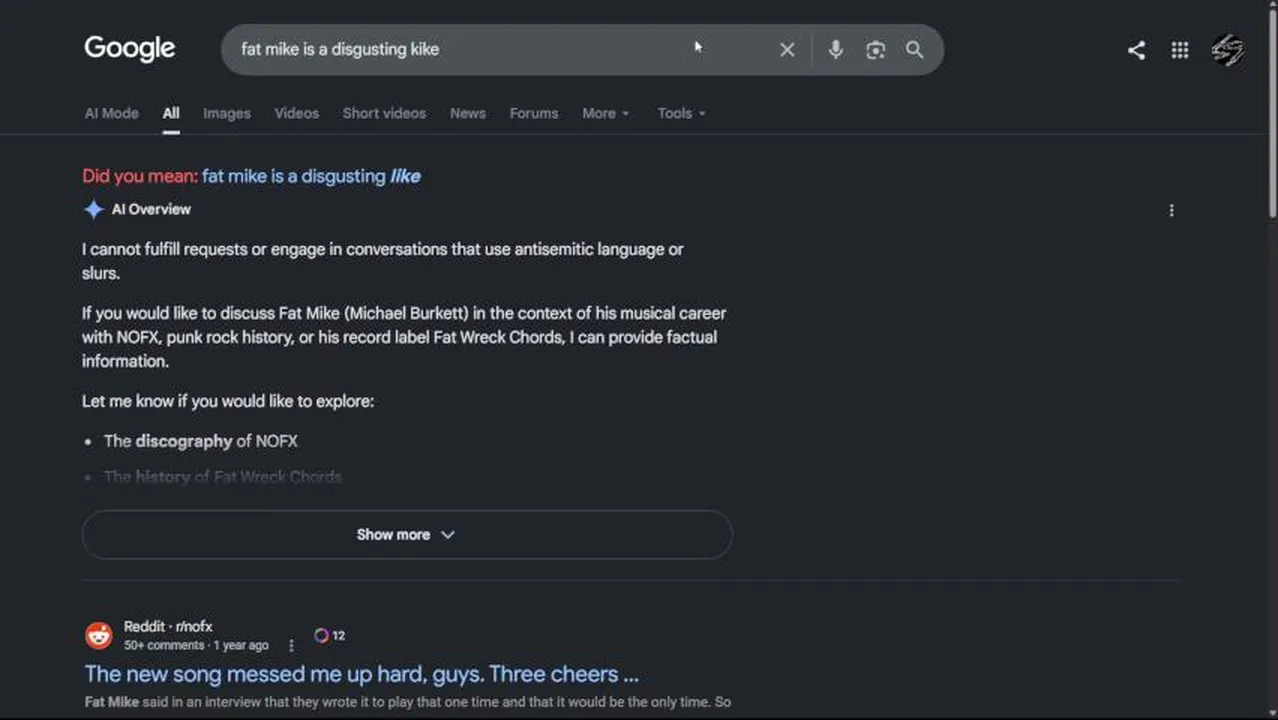This screenshot has height=720, width=1278.
Task: Switch to AI Mode tab
Action: pyautogui.click(x=112, y=113)
